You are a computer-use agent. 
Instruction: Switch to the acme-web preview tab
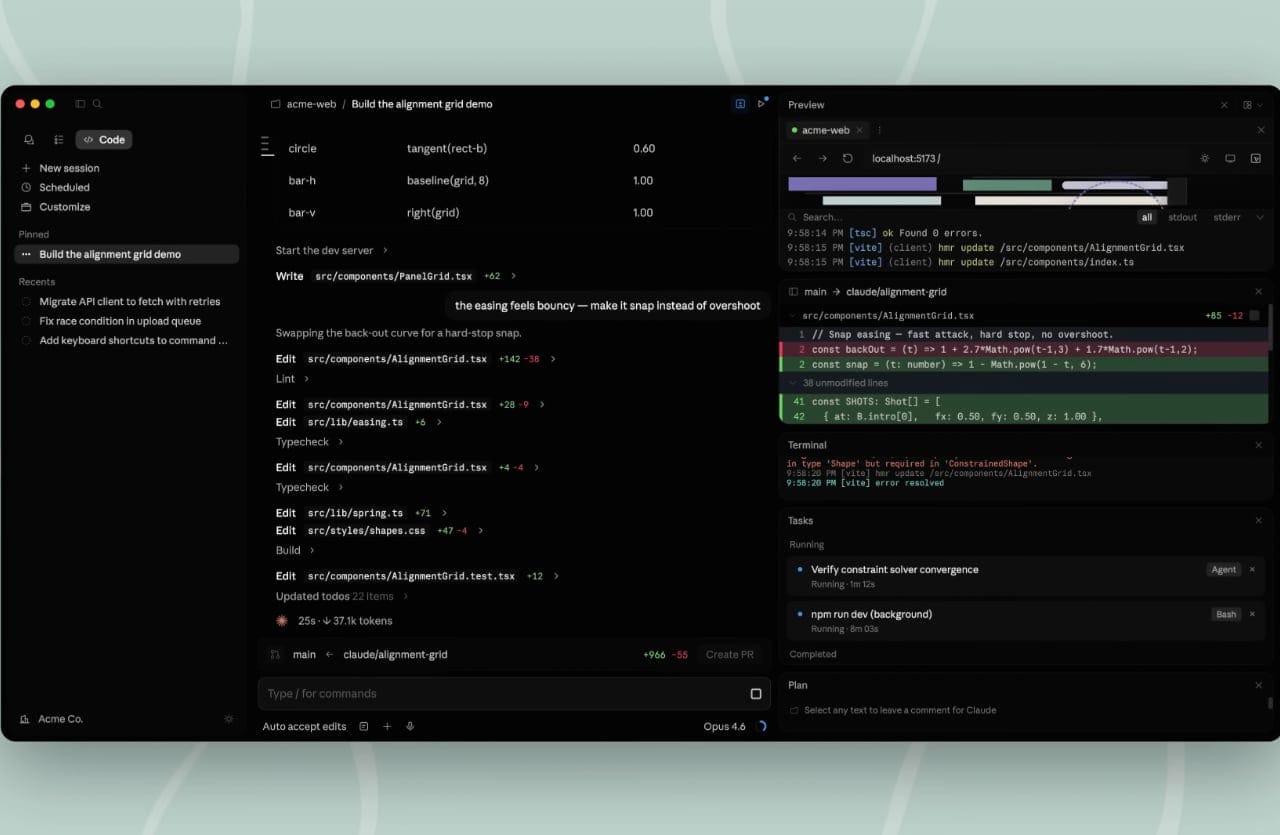[825, 130]
